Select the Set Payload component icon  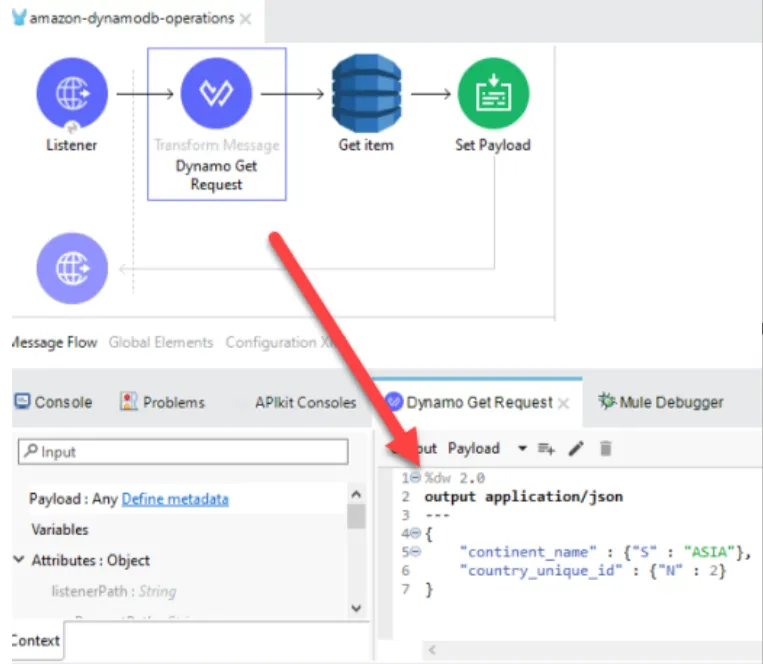click(x=493, y=93)
